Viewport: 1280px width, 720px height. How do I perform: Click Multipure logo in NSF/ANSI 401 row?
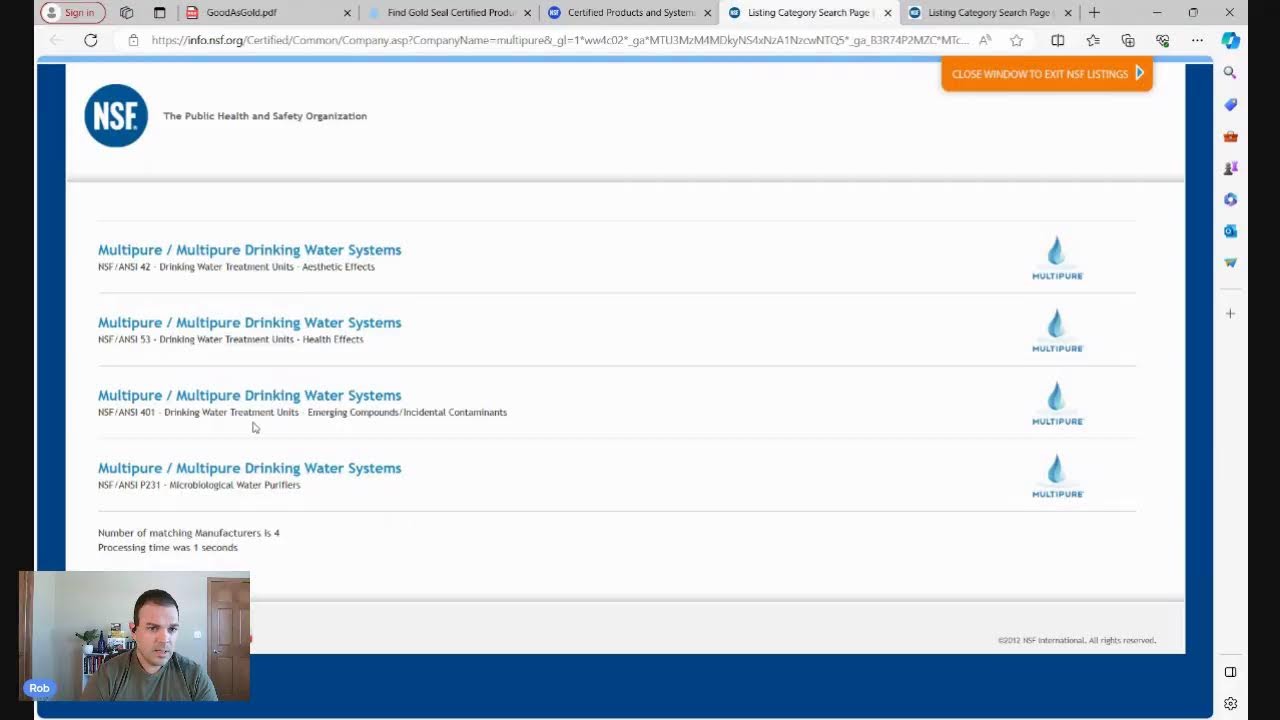[x=1057, y=404]
